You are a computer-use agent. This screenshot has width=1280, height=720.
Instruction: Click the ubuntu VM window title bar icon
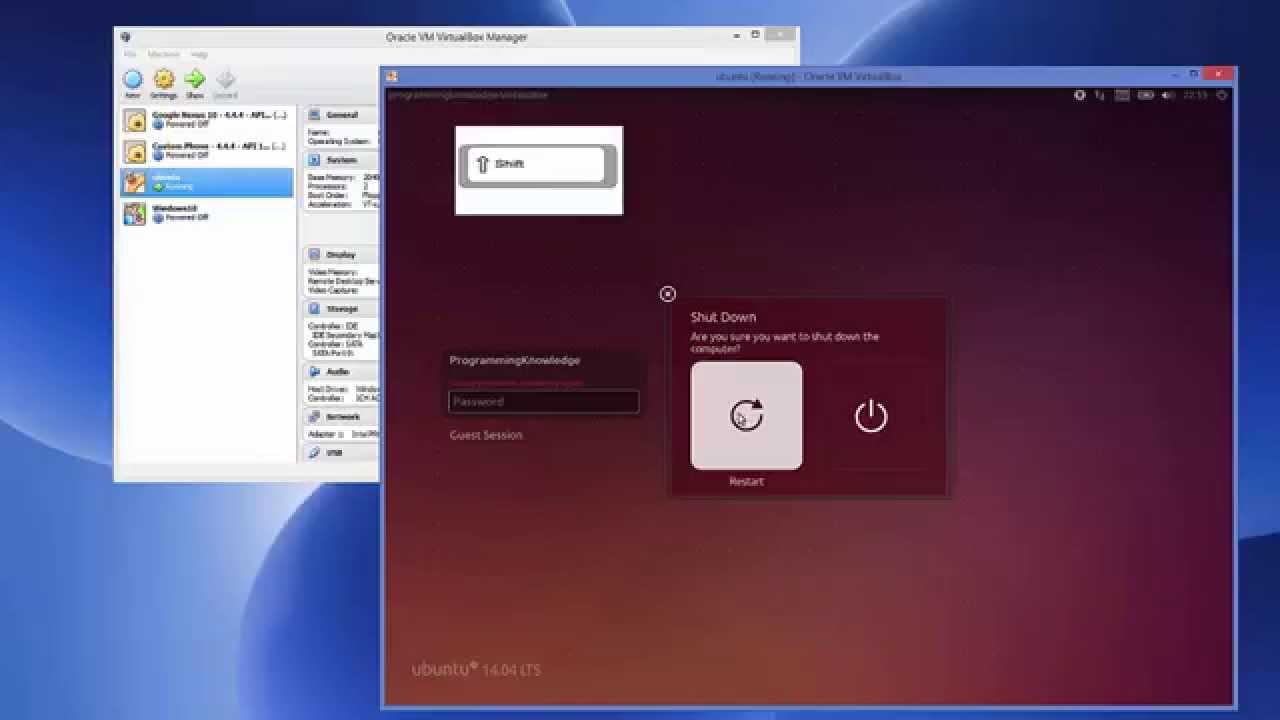coord(392,76)
